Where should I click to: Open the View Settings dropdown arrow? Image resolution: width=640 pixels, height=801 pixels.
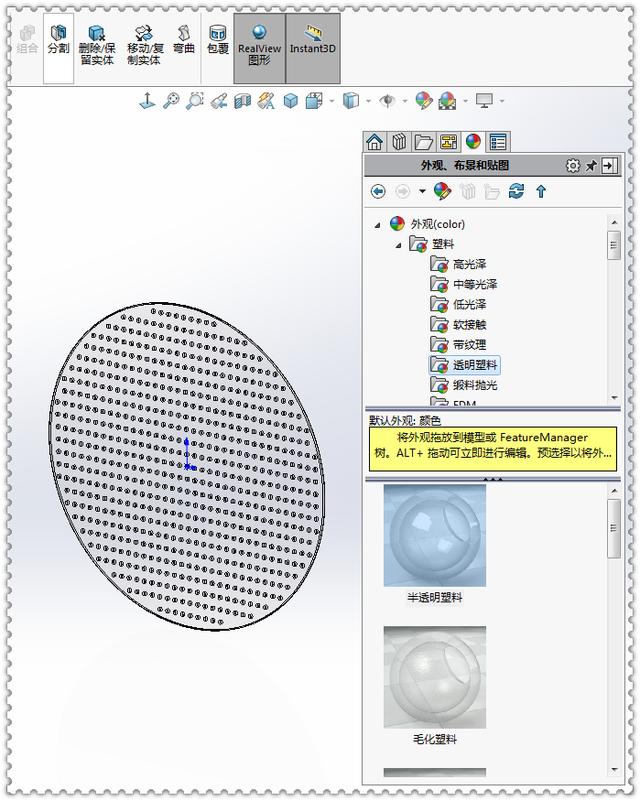pyautogui.click(x=502, y=101)
